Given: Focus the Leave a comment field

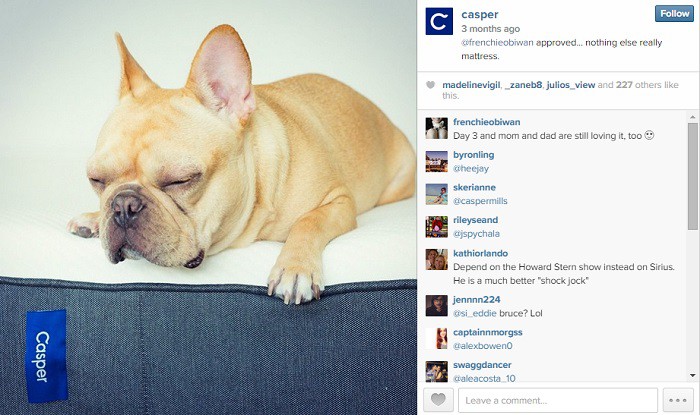Looking at the screenshot, I should 558,400.
